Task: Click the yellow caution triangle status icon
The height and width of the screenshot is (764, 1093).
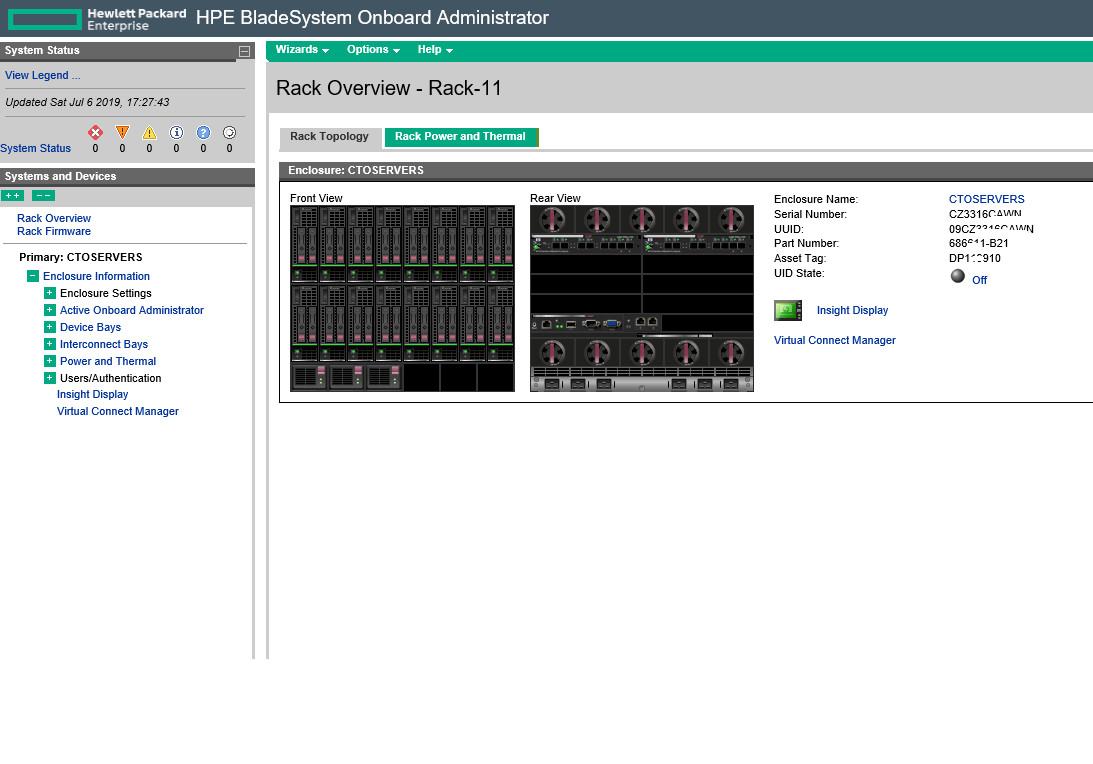Action: click(149, 132)
